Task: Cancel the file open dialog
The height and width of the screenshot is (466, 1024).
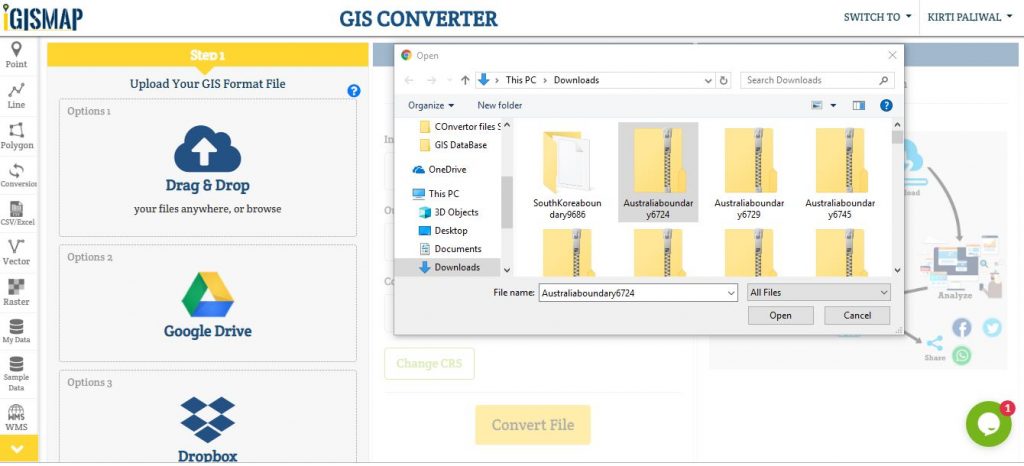Action: coord(857,315)
